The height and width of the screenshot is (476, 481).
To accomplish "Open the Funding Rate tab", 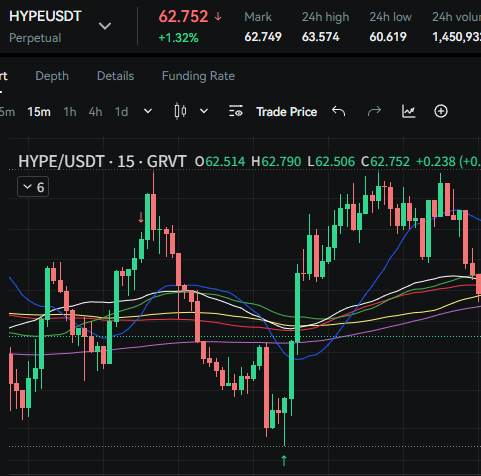I will (x=198, y=76).
